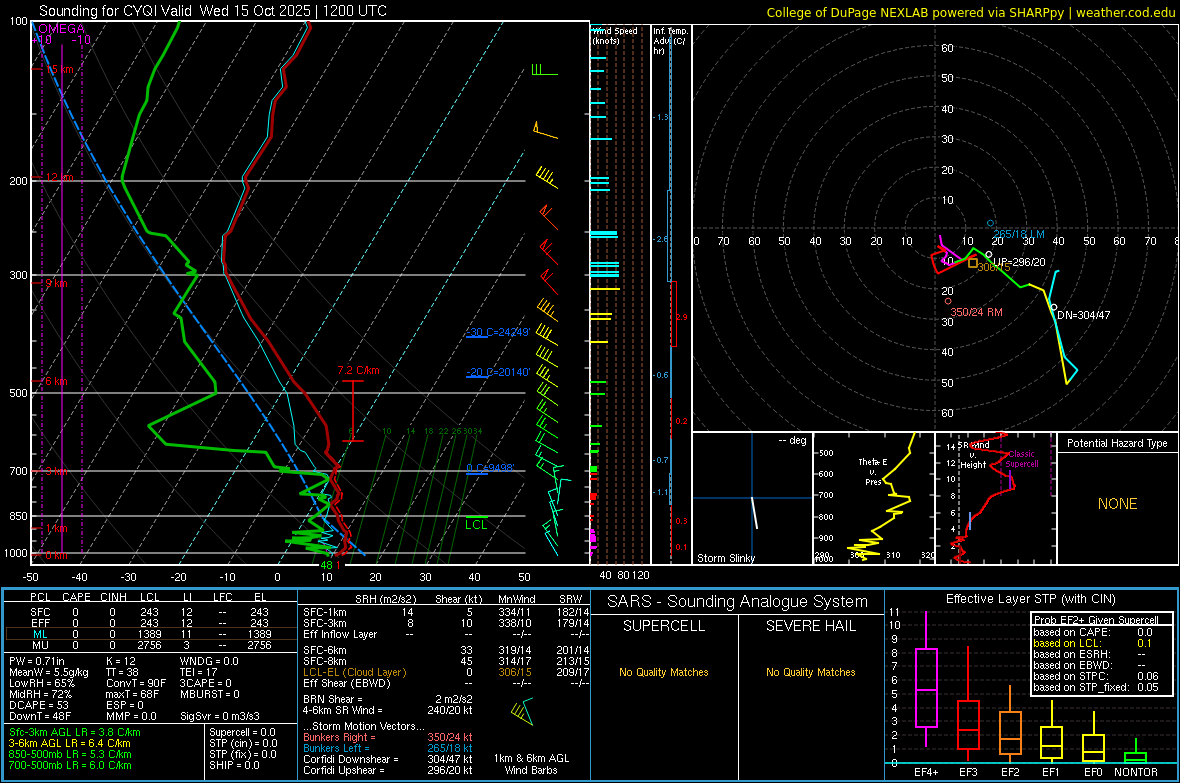Click the SR Wind v. Height inset label
Screen dimensions: 1180x783
pos(974,455)
